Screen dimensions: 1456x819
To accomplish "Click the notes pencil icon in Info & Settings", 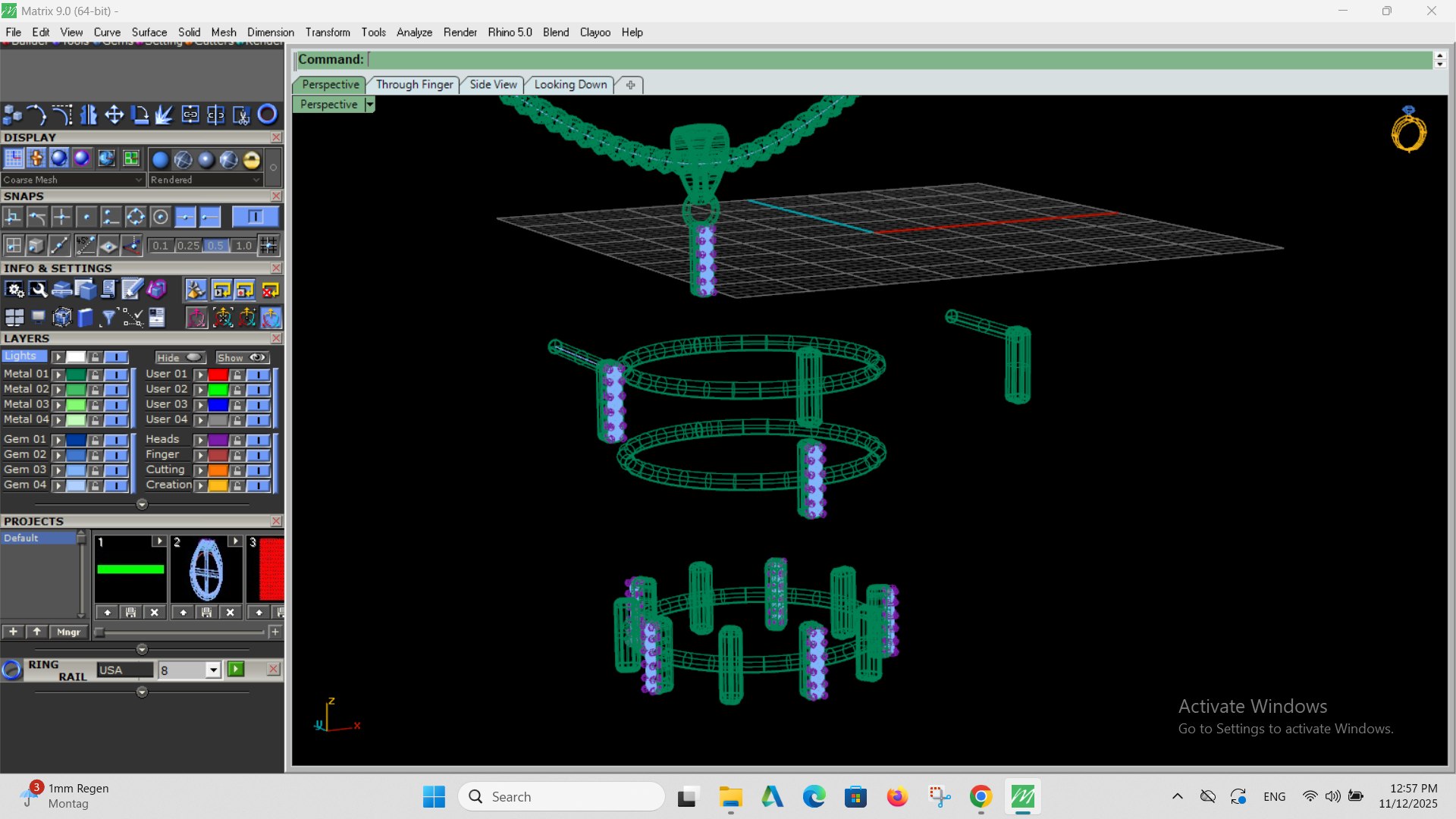I will click(x=132, y=290).
